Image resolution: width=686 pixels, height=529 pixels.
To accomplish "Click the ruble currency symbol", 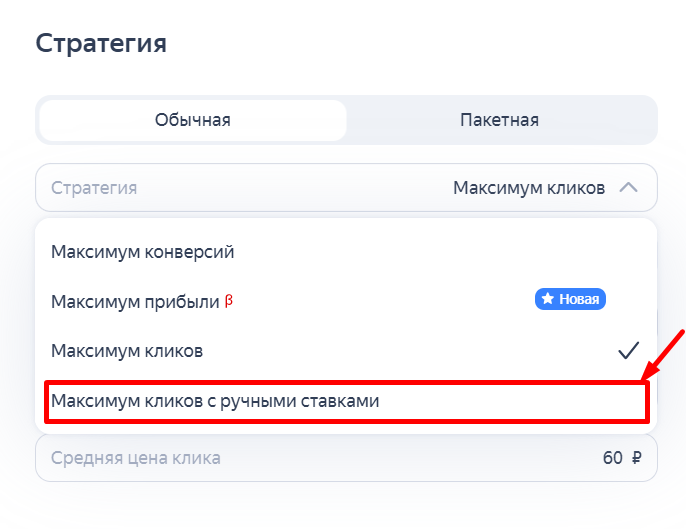I will tap(637, 458).
